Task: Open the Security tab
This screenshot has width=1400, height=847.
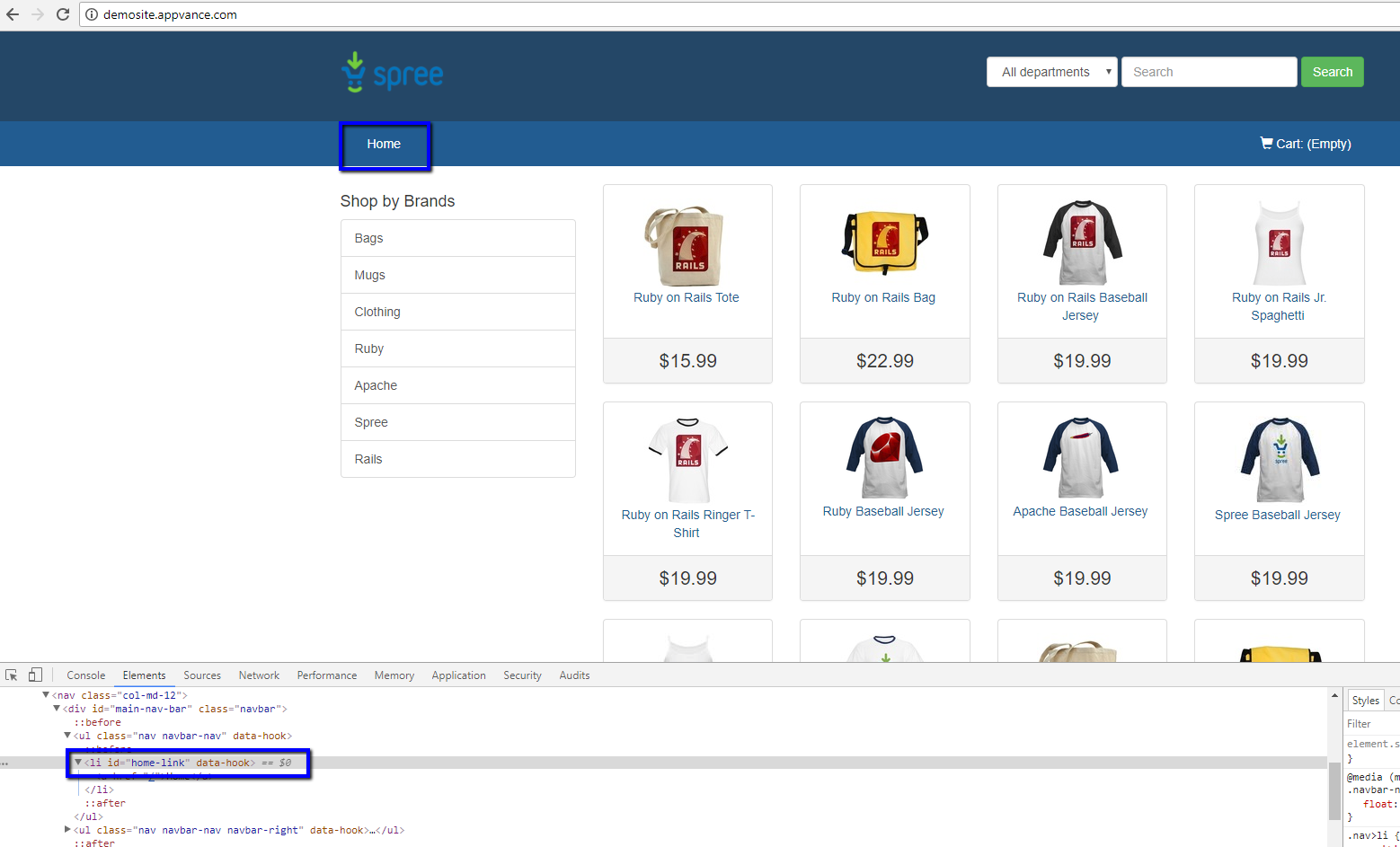Action: point(522,675)
